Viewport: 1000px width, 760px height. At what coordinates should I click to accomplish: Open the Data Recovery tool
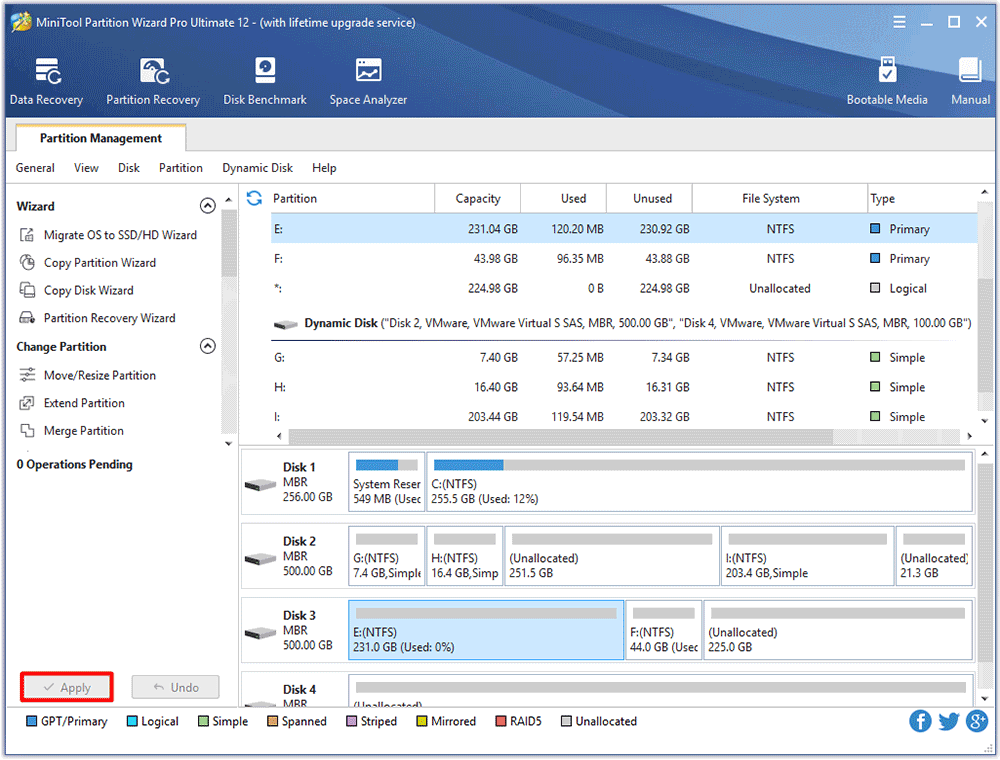click(x=47, y=82)
